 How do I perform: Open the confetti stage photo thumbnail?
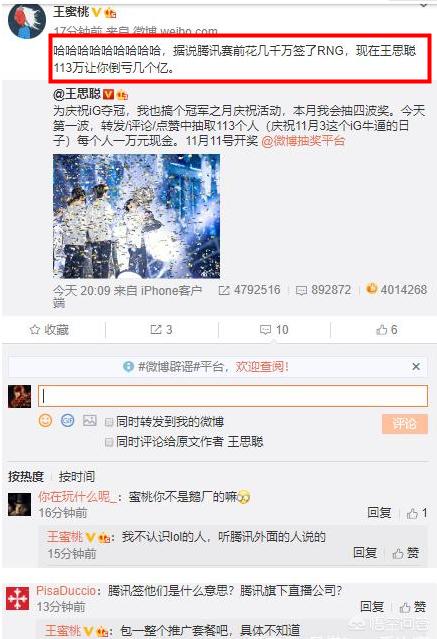(x=137, y=216)
